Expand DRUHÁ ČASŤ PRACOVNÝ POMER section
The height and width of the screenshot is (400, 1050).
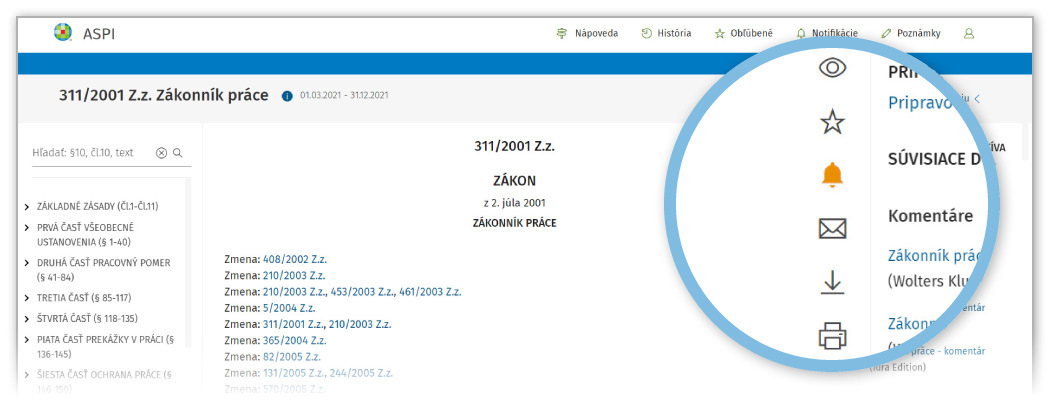tap(26, 263)
